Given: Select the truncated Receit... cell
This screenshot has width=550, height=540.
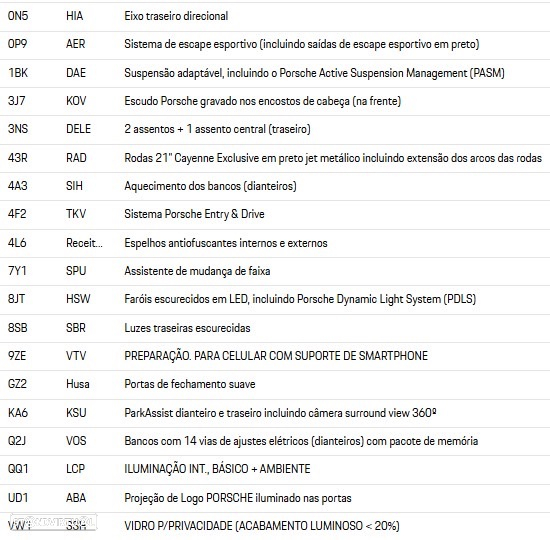Looking at the screenshot, I should tap(84, 243).
